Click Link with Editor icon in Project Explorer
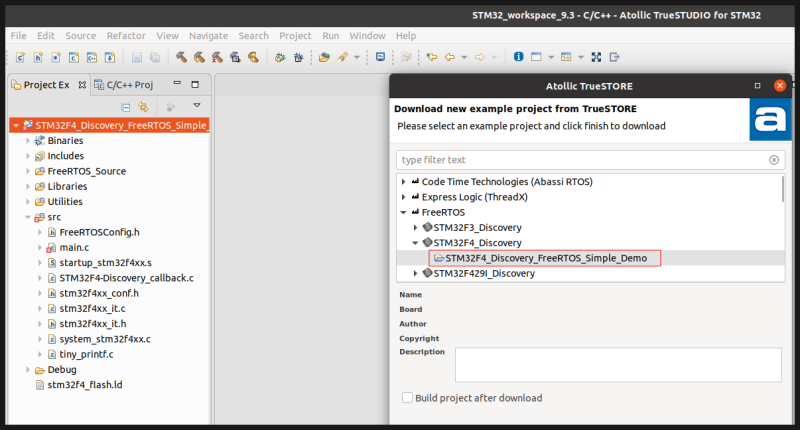 pos(143,107)
